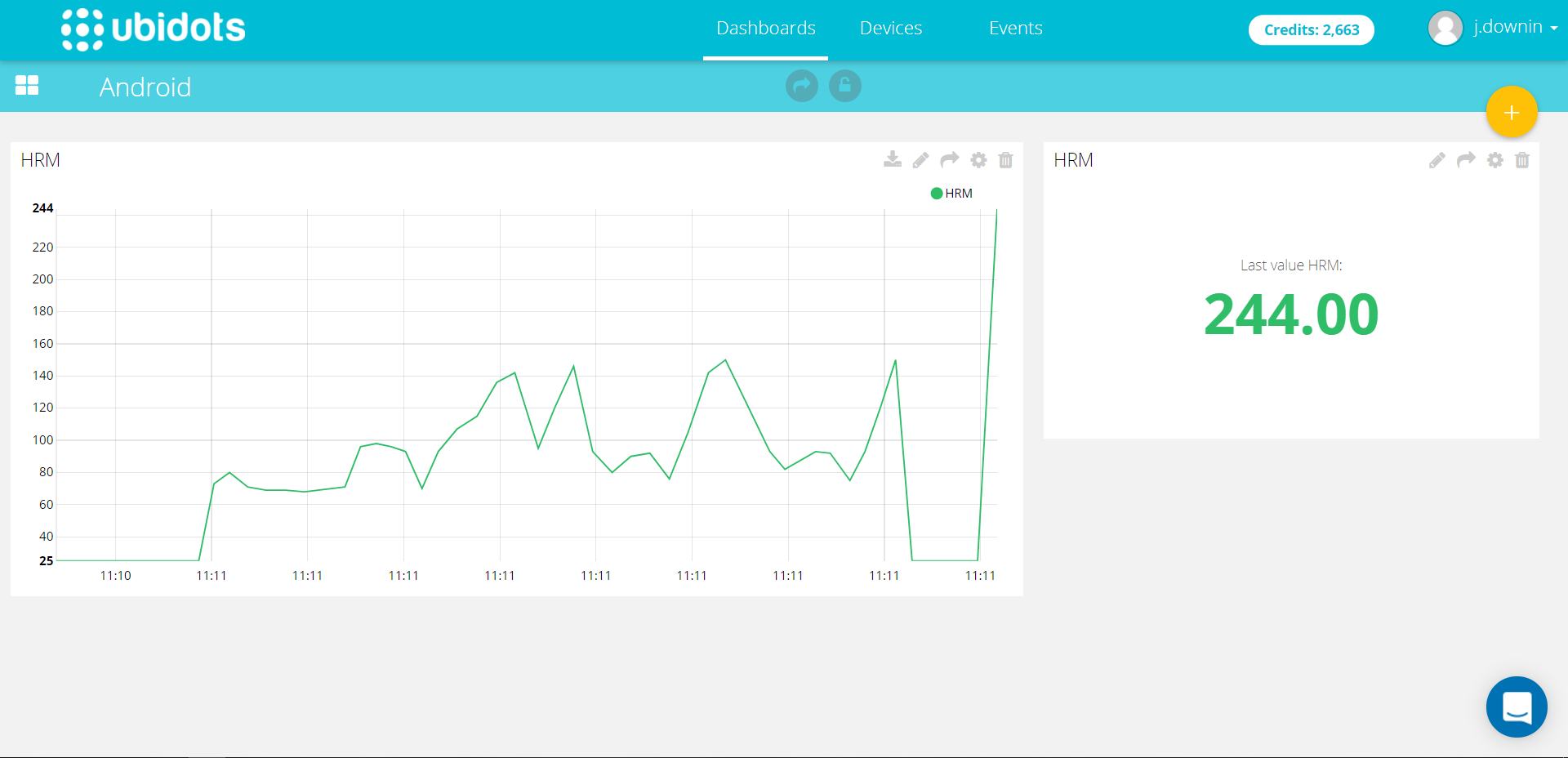Open settings gear on the HRM chart widget
This screenshot has width=1568, height=758.
pyautogui.click(x=978, y=160)
